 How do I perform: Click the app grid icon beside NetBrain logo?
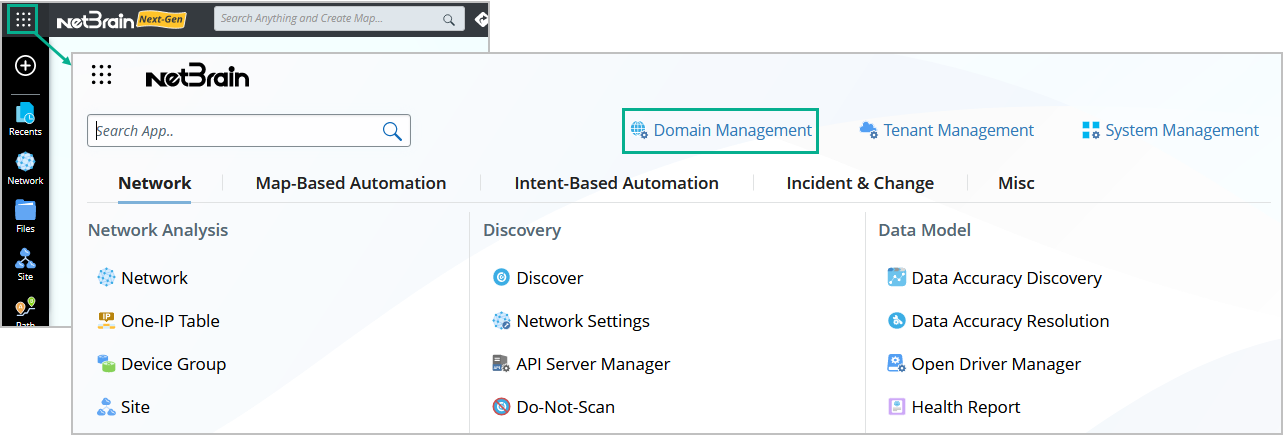pos(101,75)
